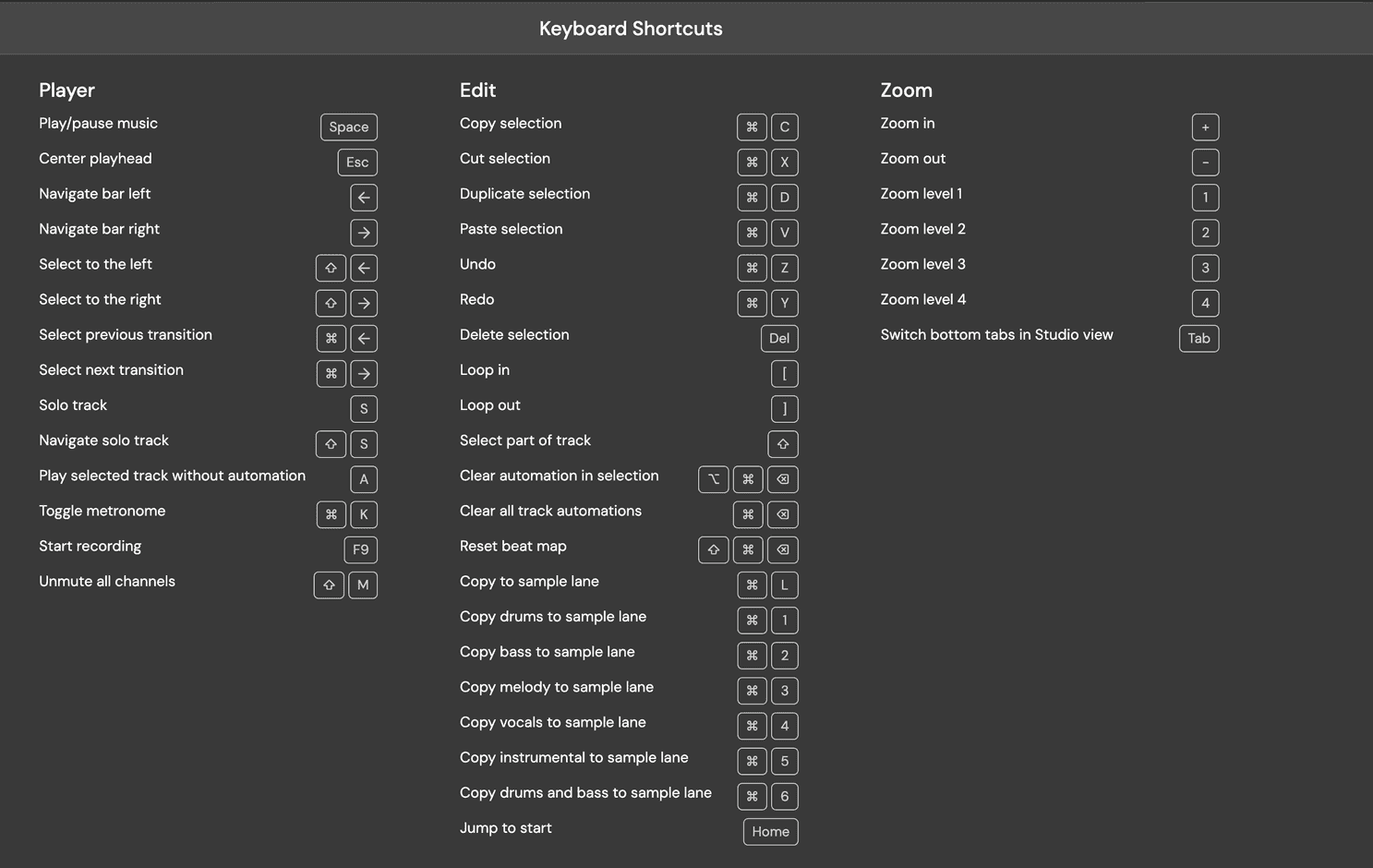
Task: Click the left arrow key for Navigate bar left
Action: coord(364,198)
